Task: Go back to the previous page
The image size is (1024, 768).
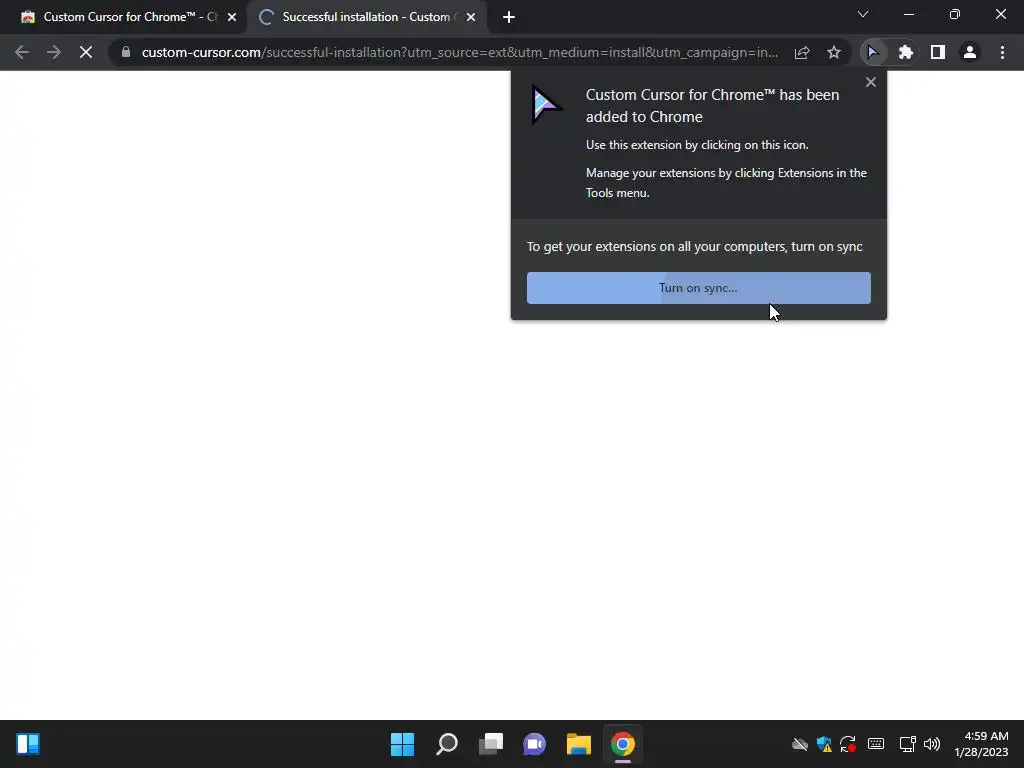Action: (22, 52)
